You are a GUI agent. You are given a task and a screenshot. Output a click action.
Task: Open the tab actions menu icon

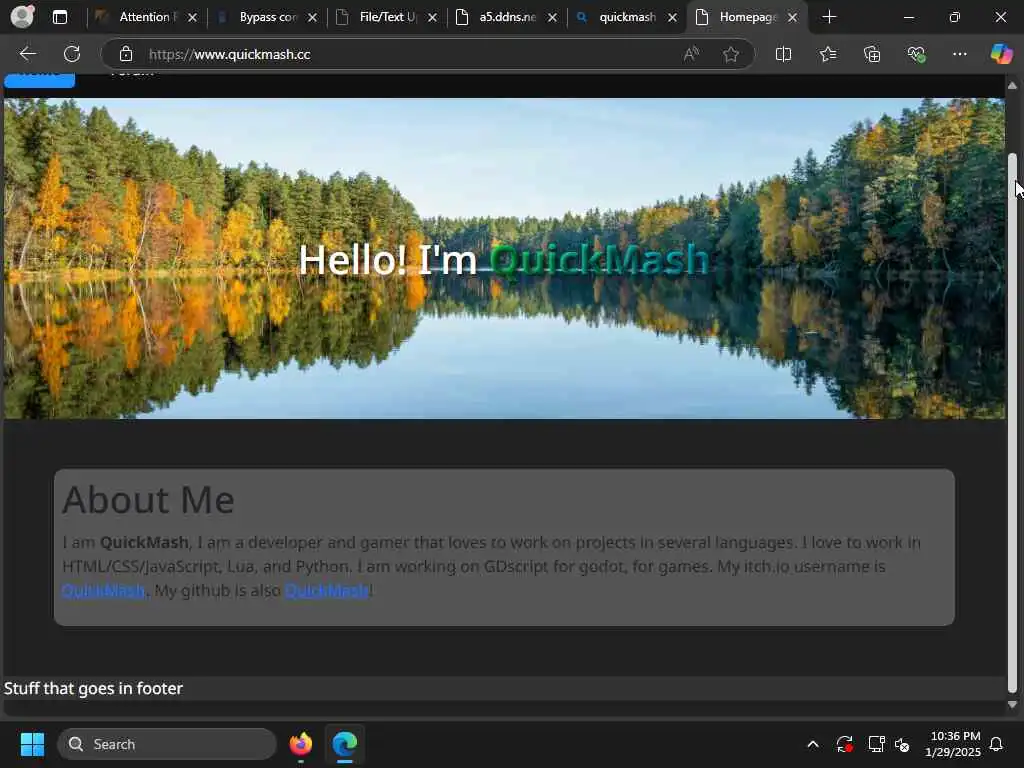coord(59,18)
